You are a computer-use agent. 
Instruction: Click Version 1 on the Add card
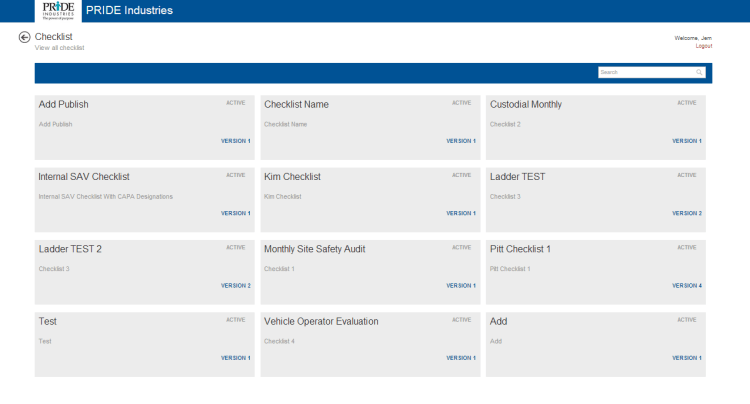686,357
